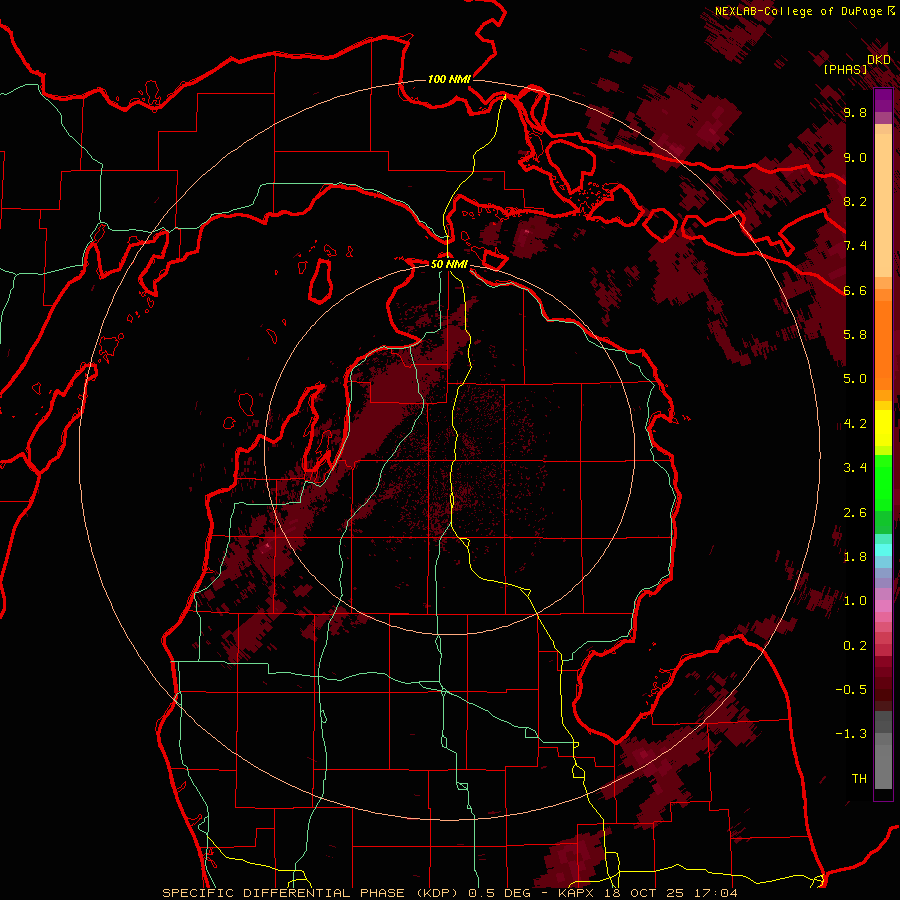Pick the bright green segment of the color bar

883,485
